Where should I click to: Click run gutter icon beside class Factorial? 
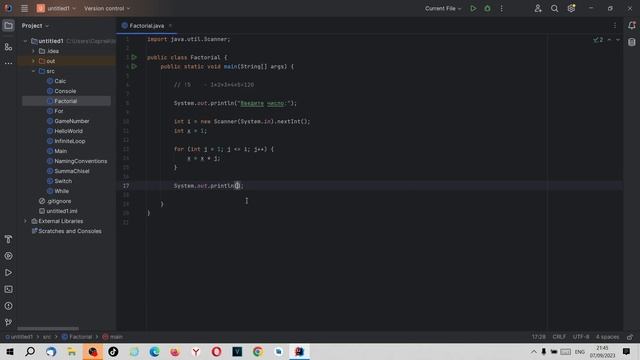134,57
